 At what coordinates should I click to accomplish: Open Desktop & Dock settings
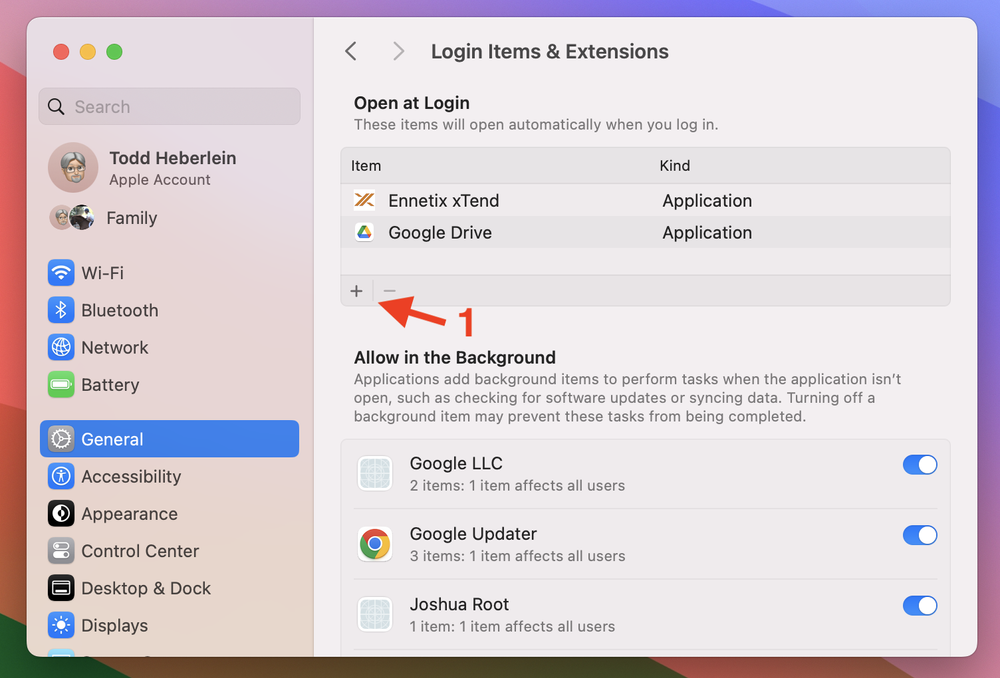pos(170,588)
